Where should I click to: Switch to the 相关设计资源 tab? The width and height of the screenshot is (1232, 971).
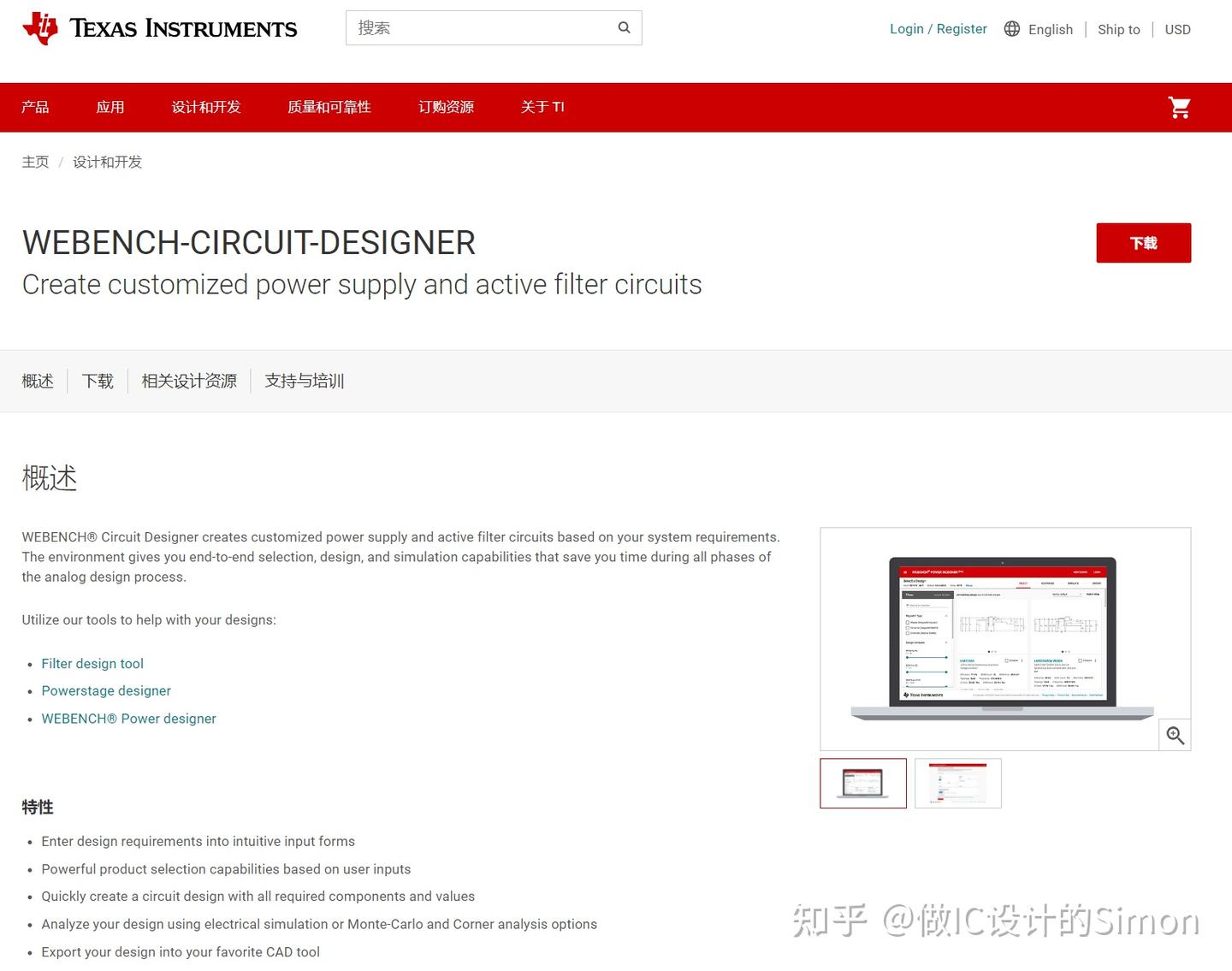tap(188, 381)
